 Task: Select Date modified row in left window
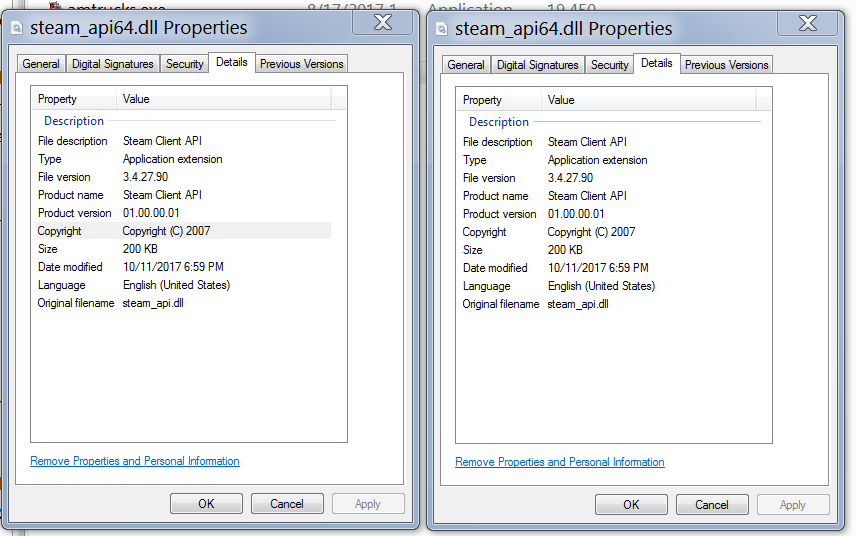(x=183, y=267)
